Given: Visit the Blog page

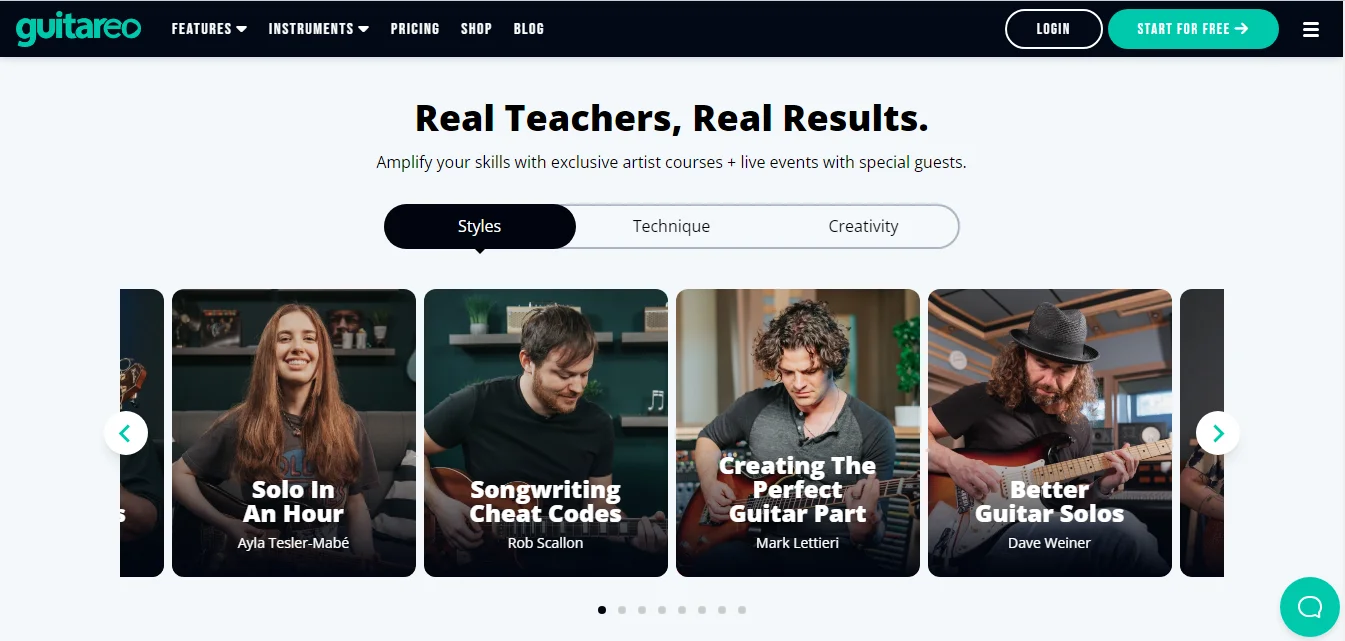Looking at the screenshot, I should coord(529,29).
